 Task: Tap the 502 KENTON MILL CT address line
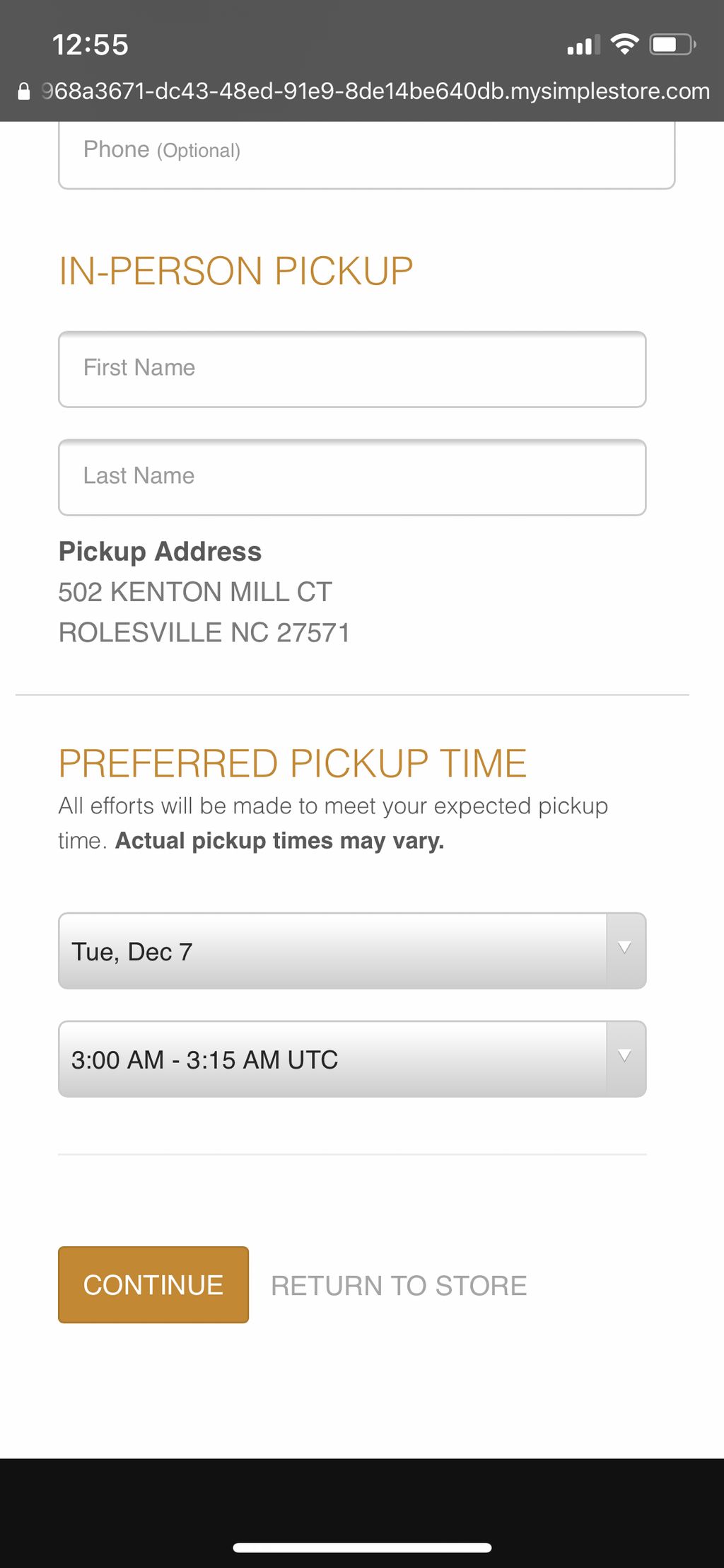195,592
